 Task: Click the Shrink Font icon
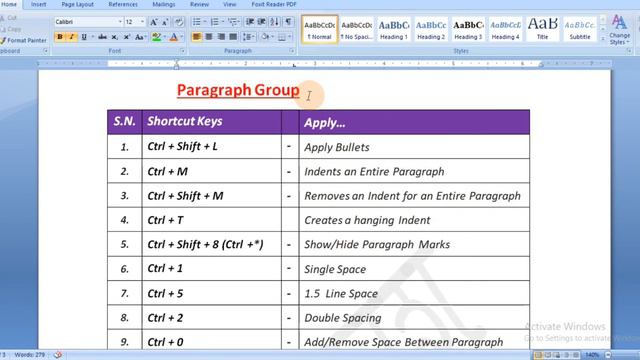click(165, 22)
